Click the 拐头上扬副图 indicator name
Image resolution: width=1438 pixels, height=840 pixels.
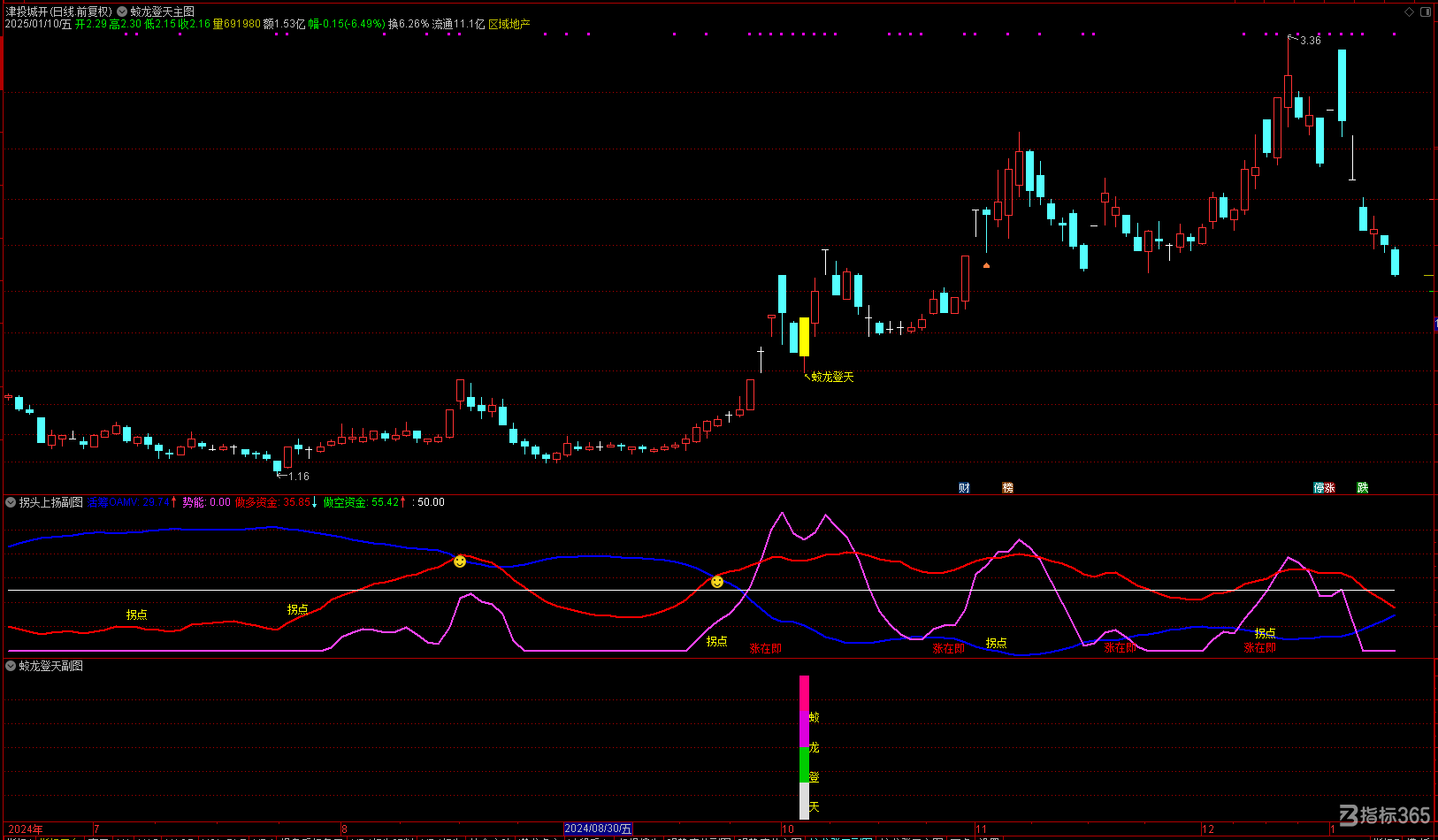51,502
